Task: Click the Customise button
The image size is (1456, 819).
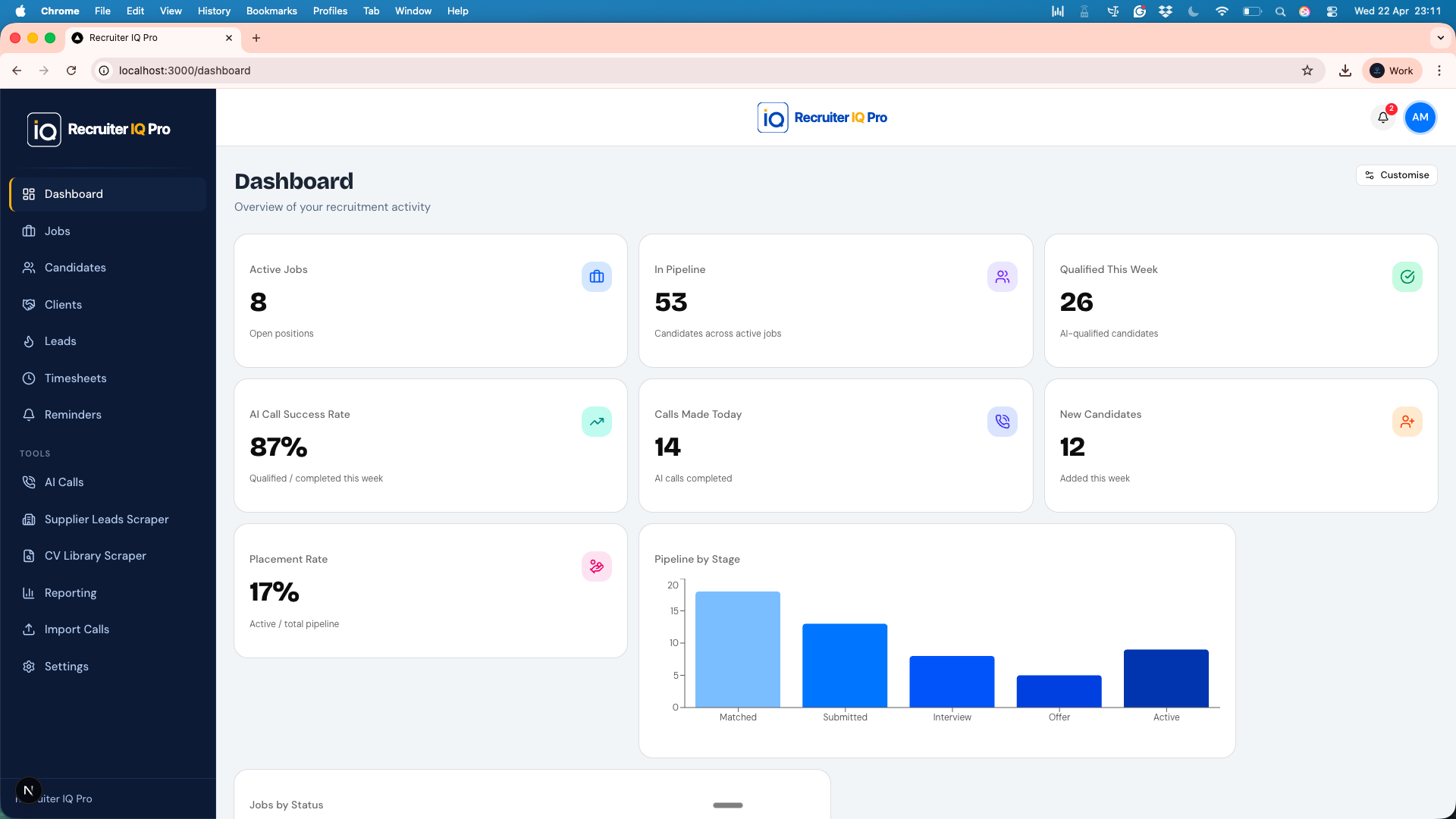Action: pyautogui.click(x=1396, y=175)
